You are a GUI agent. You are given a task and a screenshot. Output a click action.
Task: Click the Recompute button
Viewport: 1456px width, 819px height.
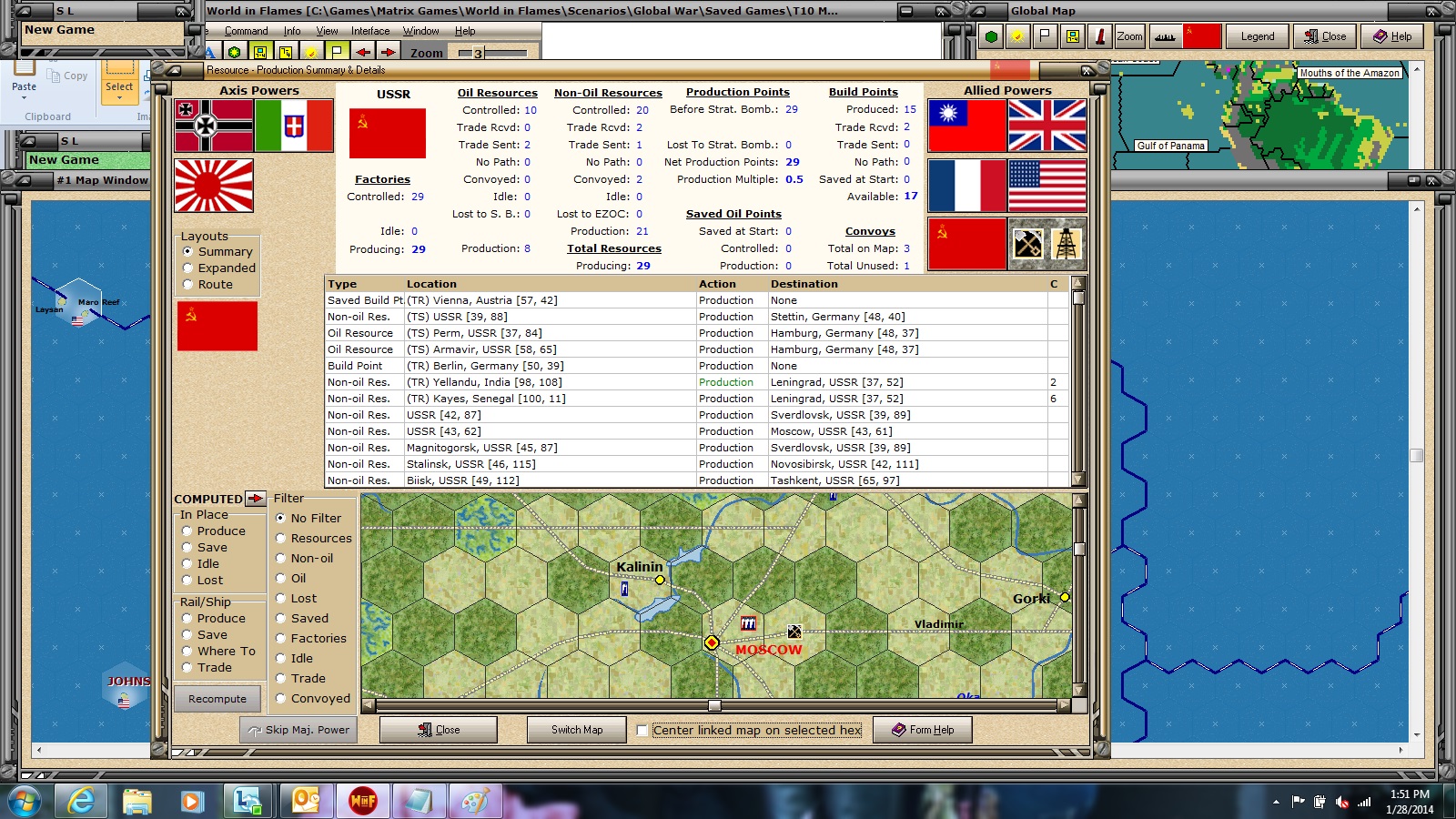(217, 699)
